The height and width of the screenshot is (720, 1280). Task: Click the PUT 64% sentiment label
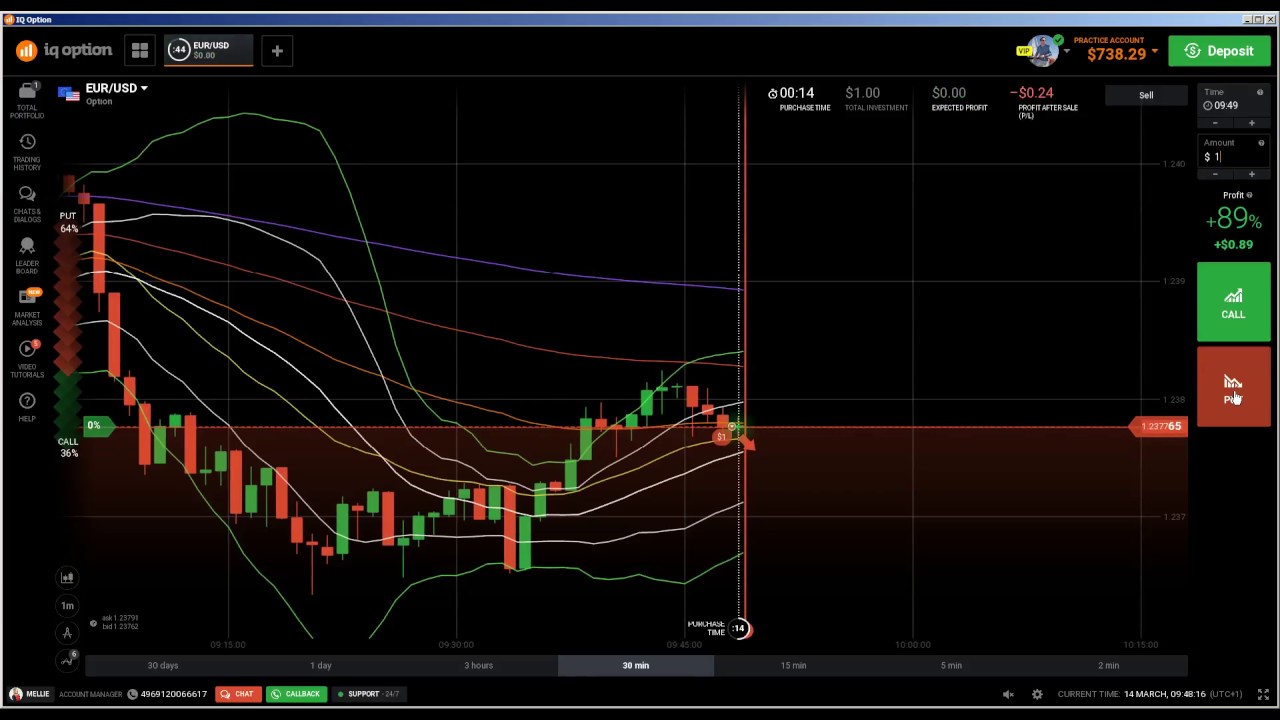click(68, 222)
